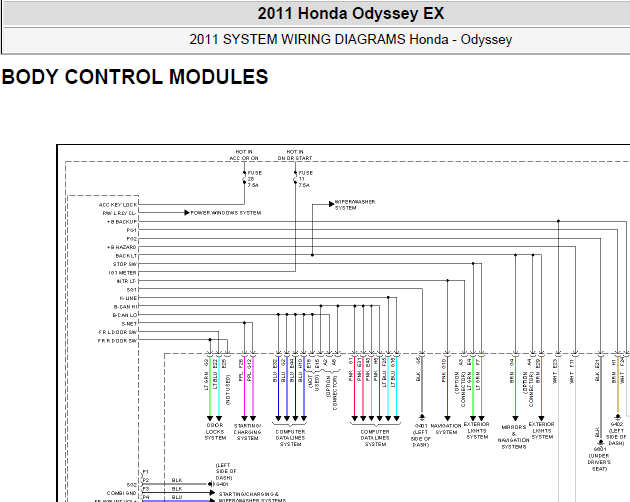This screenshot has height=502, width=630.
Task: Click the 'B-CAN HI' pin label
Action: pos(125,307)
